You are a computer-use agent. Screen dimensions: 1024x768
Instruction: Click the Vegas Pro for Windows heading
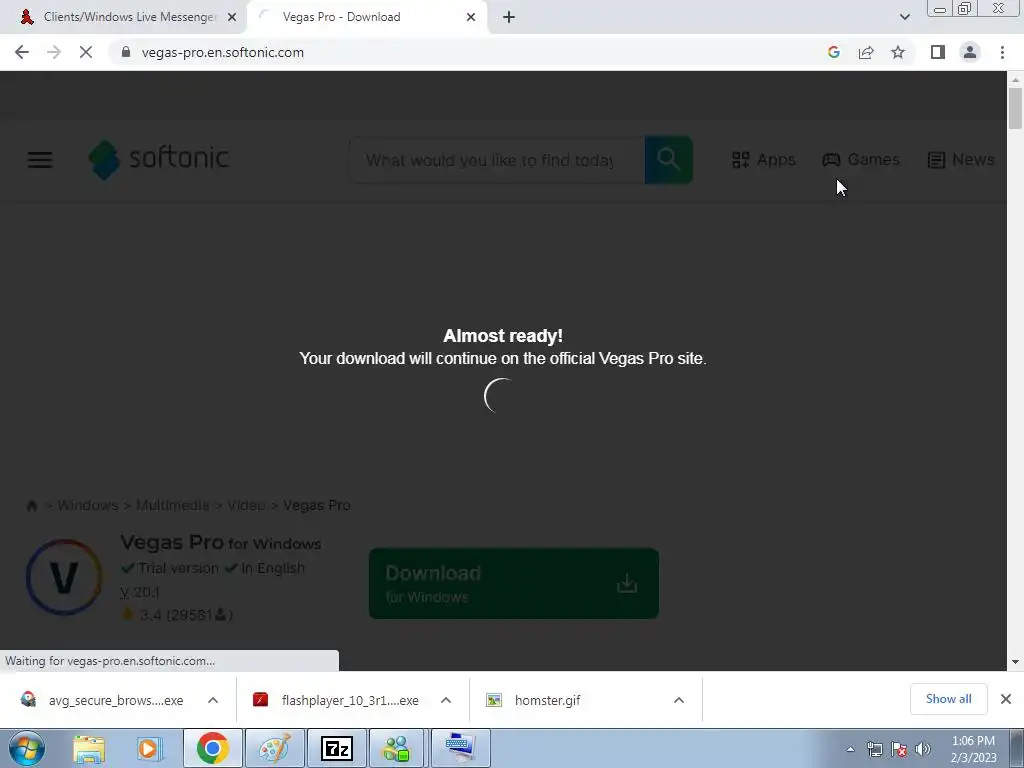click(221, 543)
